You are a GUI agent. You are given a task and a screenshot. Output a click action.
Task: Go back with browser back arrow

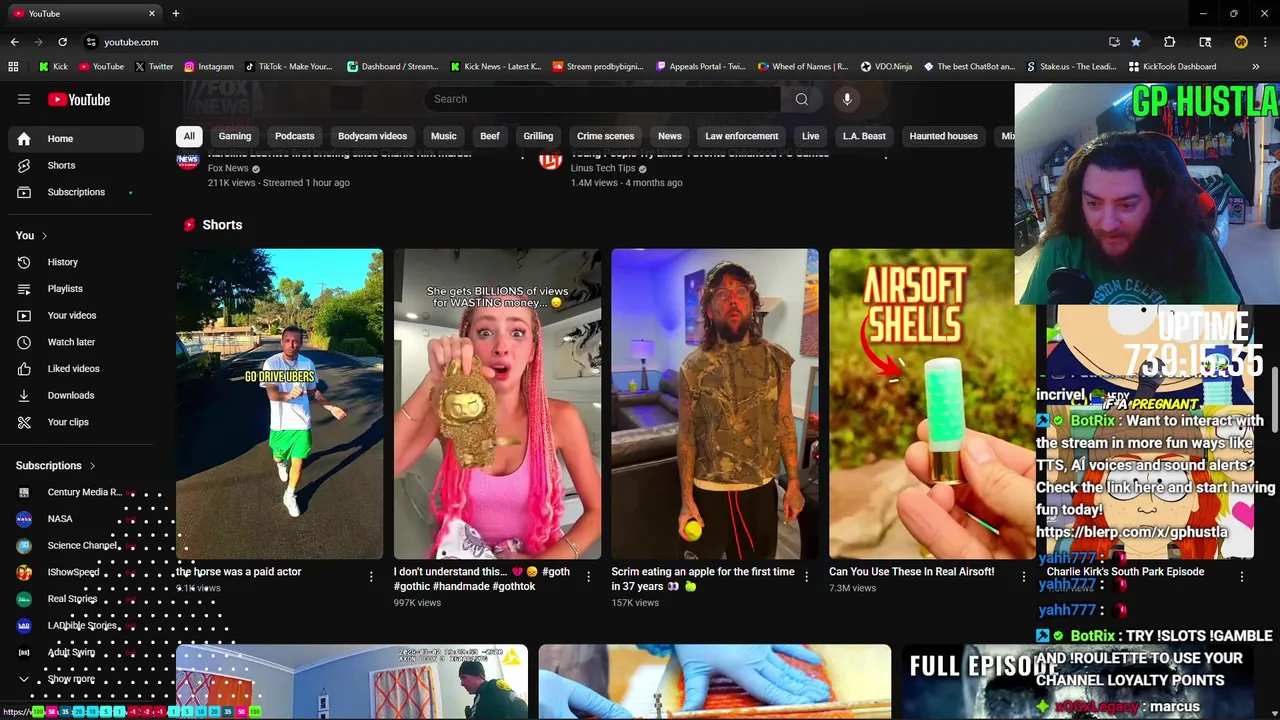pos(14,42)
